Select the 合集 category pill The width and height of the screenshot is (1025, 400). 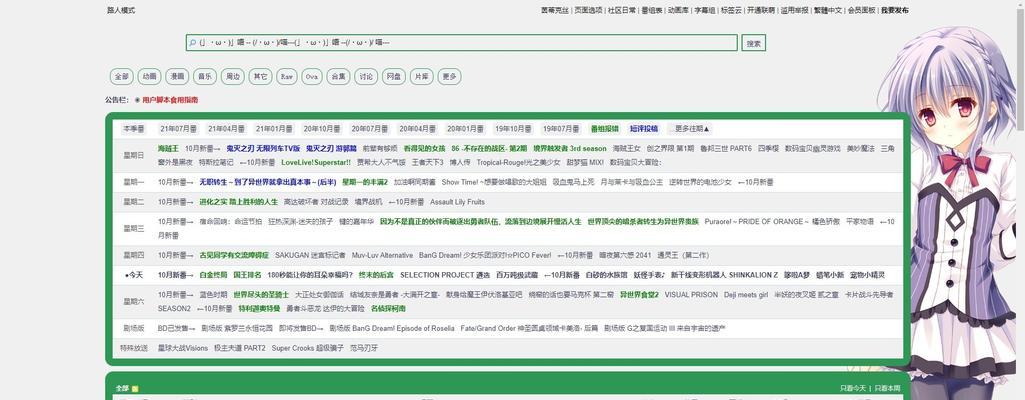338,76
